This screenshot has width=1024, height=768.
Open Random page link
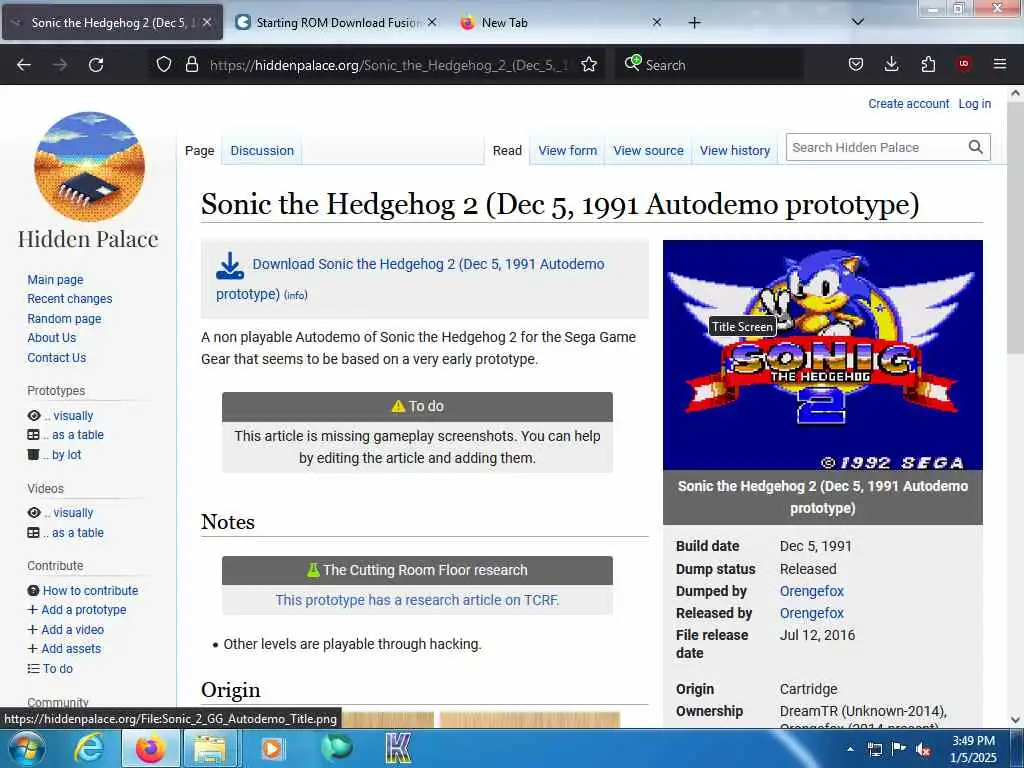point(64,319)
